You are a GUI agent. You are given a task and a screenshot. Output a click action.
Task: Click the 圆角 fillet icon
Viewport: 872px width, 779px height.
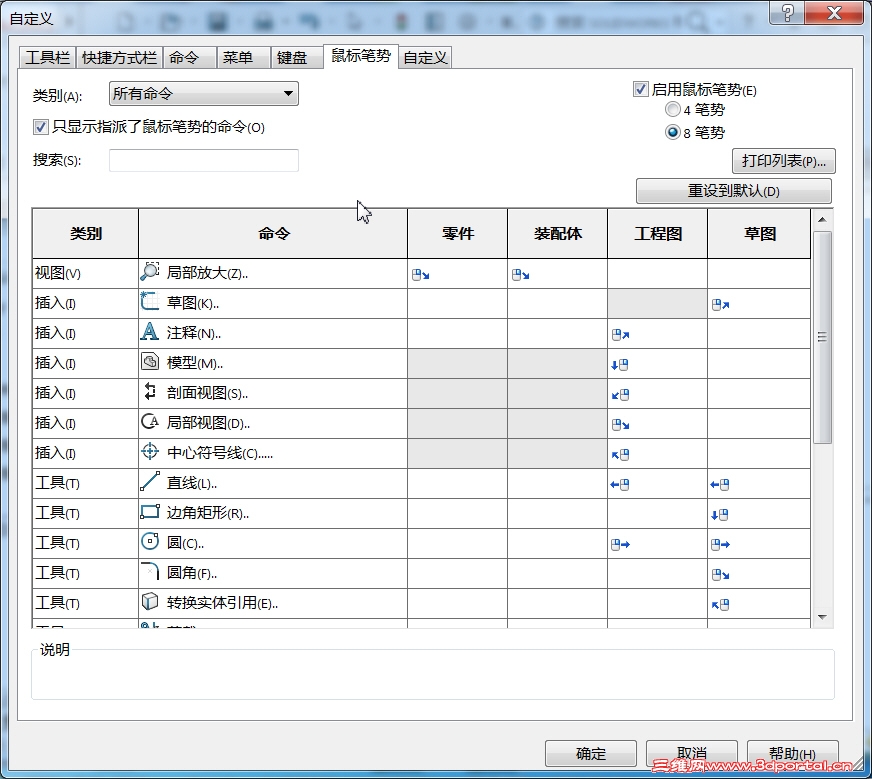(150, 572)
